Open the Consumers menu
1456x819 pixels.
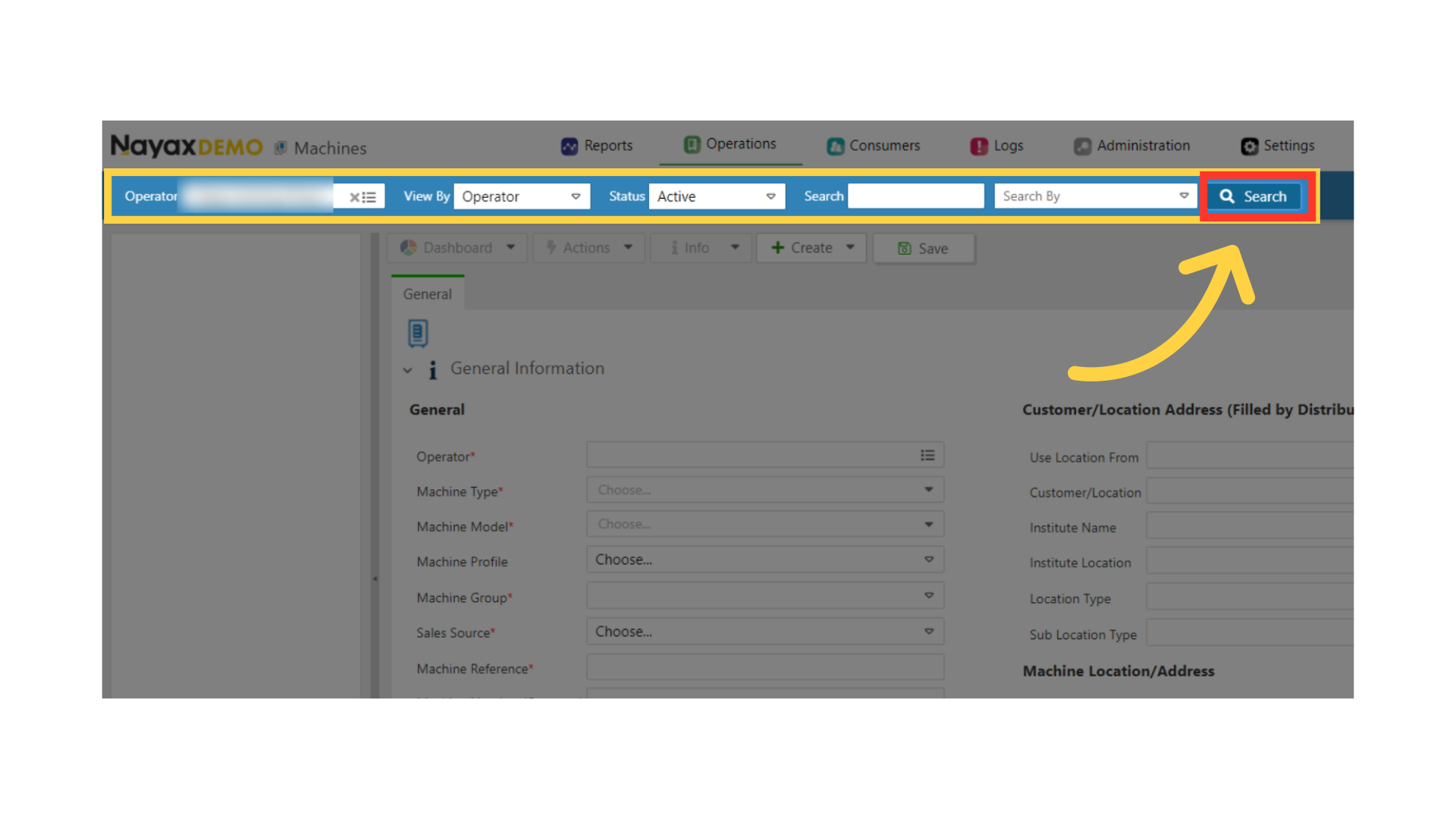(874, 146)
